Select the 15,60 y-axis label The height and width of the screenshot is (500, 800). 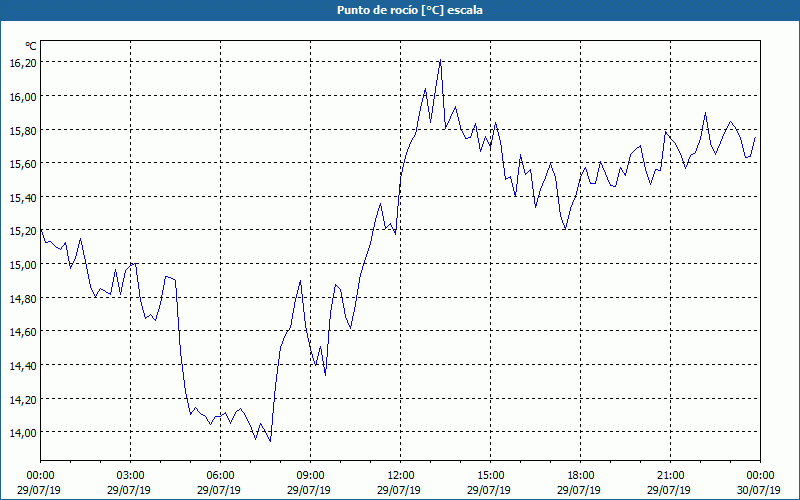(x=23, y=164)
